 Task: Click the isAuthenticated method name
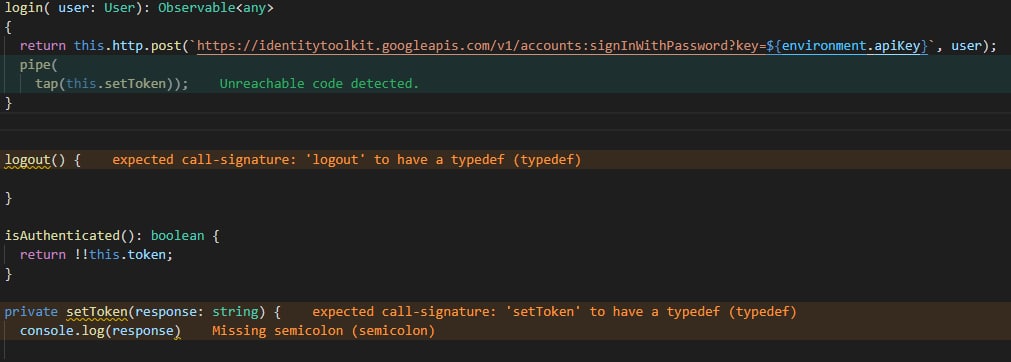point(62,236)
